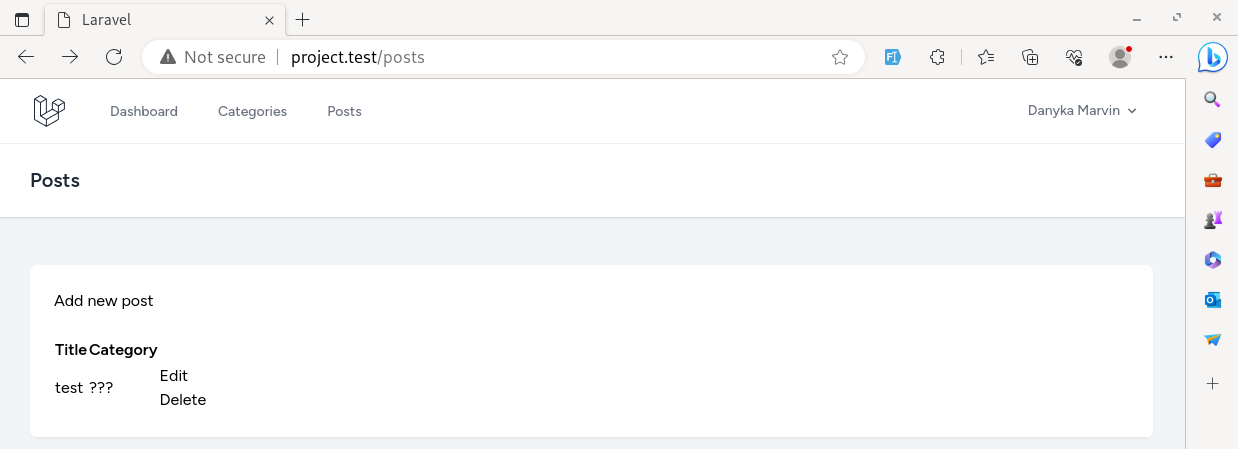Click Edit for the test post
This screenshot has height=449, width=1238.
(x=174, y=376)
